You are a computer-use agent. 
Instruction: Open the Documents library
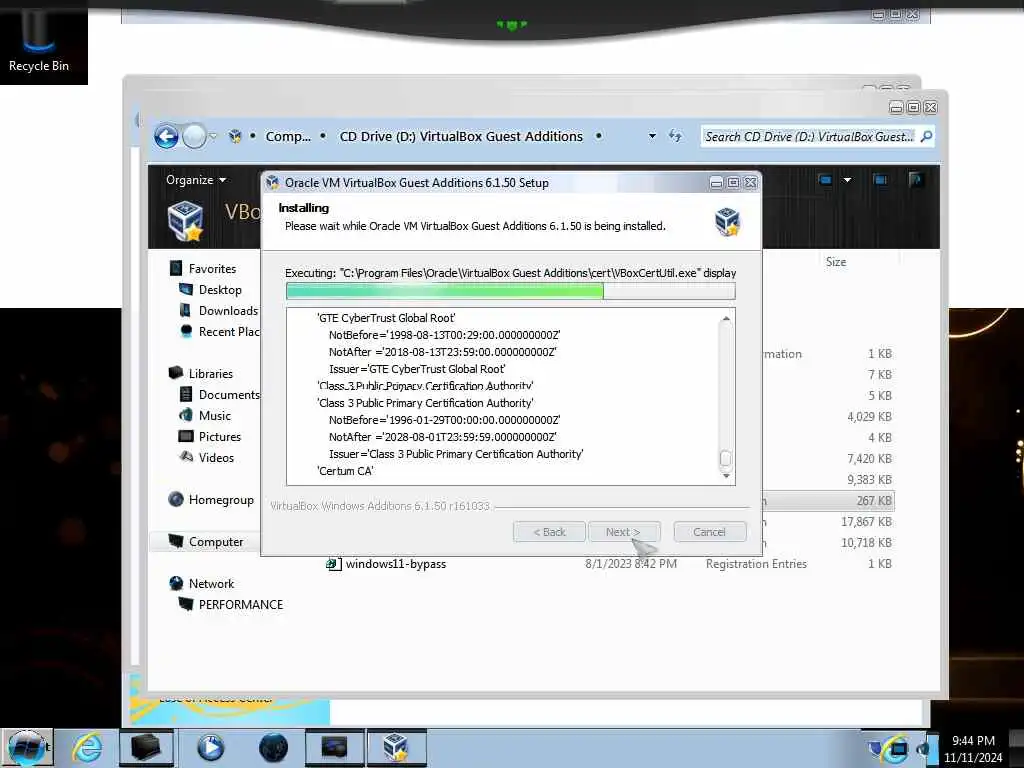[x=229, y=394]
